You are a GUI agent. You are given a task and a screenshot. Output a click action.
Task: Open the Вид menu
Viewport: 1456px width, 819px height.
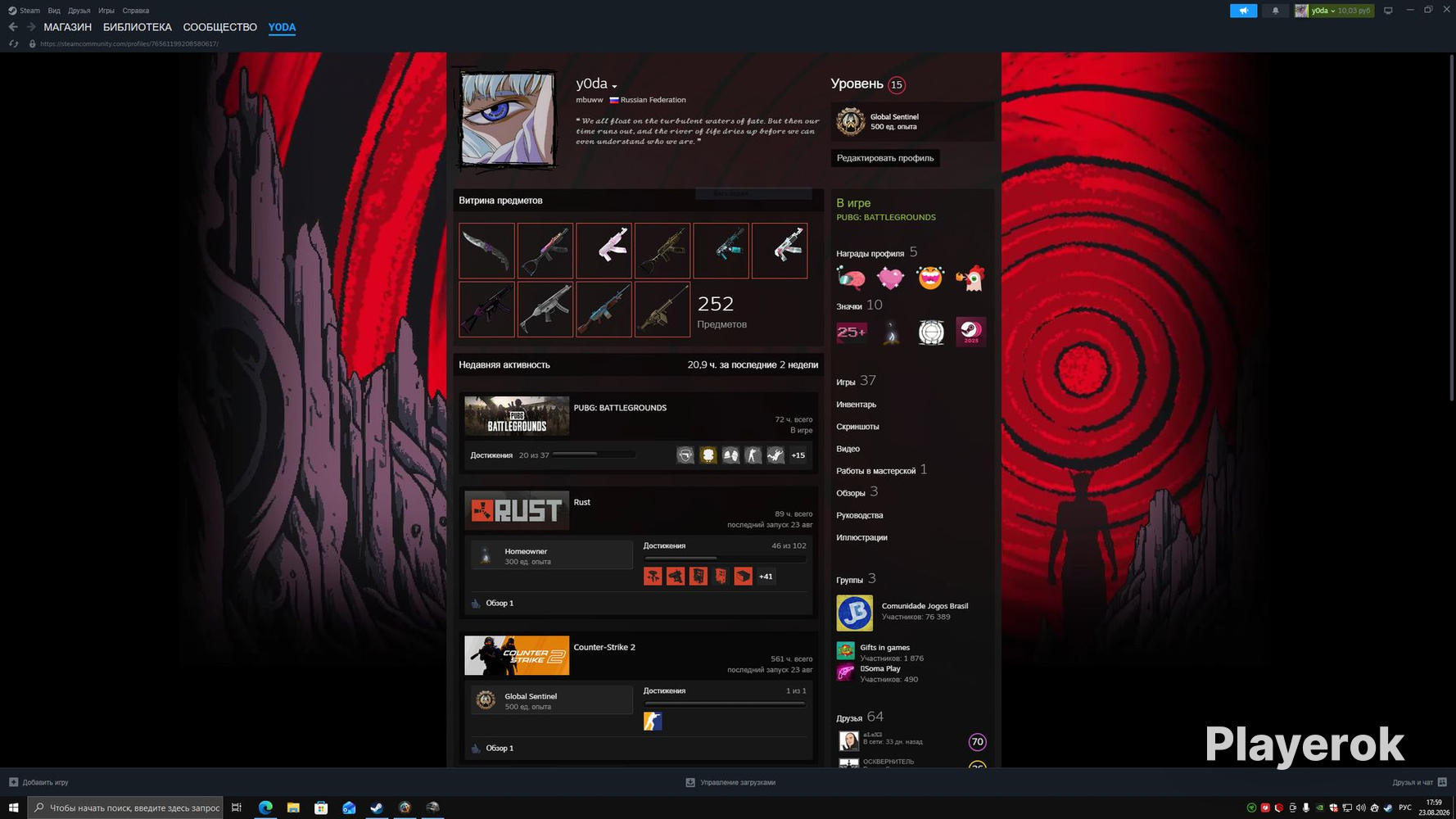coord(54,11)
